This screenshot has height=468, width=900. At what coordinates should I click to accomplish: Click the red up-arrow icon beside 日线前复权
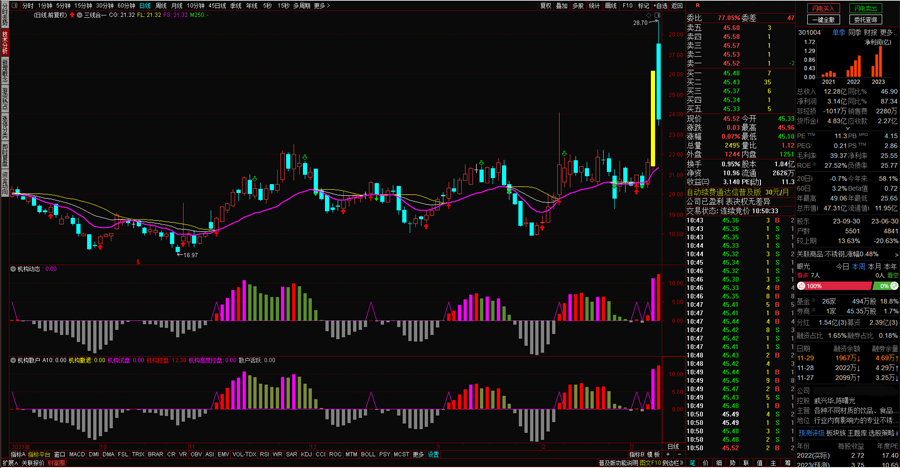point(72,16)
